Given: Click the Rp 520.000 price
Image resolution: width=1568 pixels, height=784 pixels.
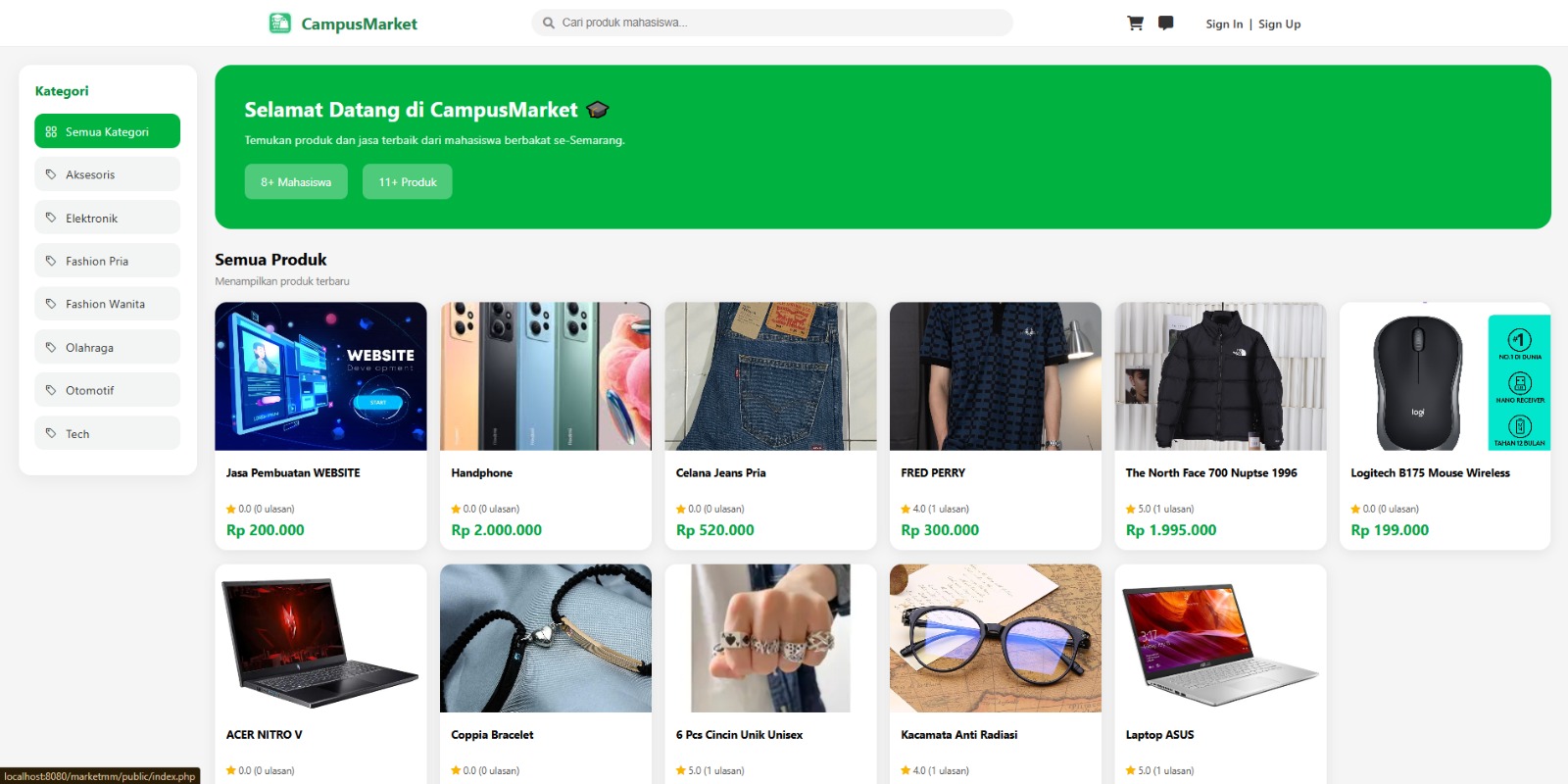Looking at the screenshot, I should click(714, 530).
